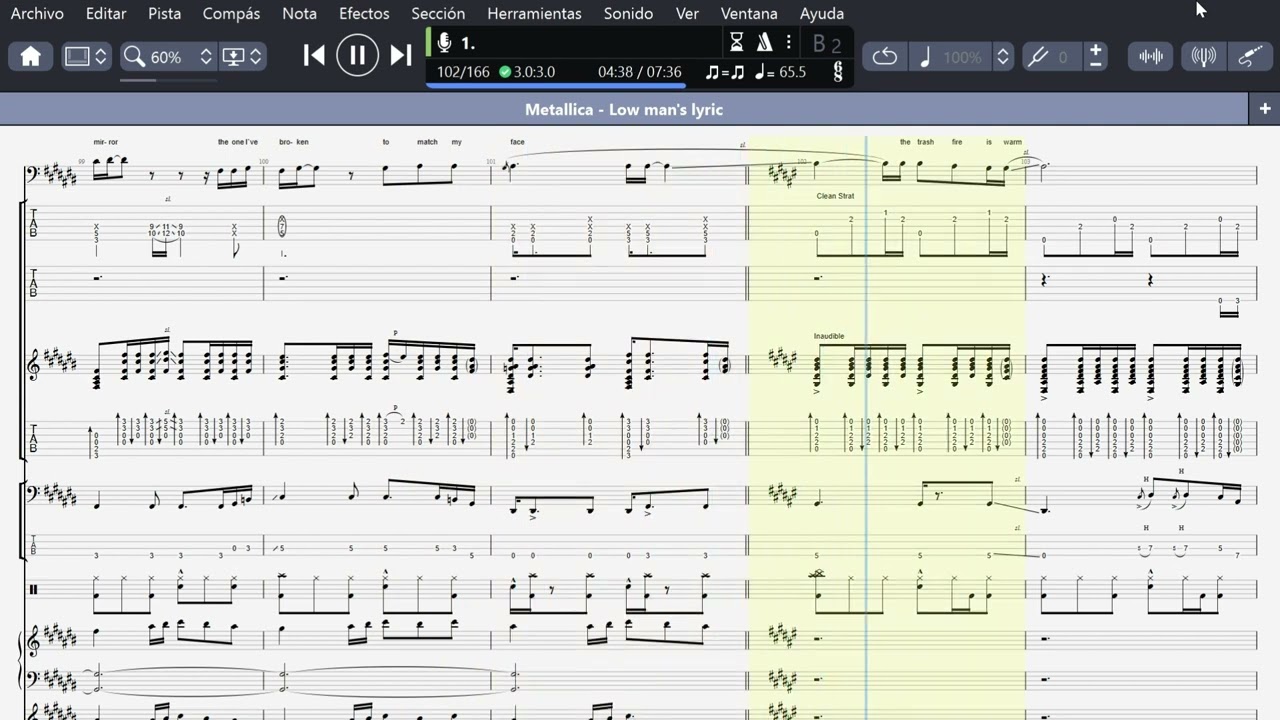Open the Efectos menu
1280x720 pixels.
tap(364, 13)
